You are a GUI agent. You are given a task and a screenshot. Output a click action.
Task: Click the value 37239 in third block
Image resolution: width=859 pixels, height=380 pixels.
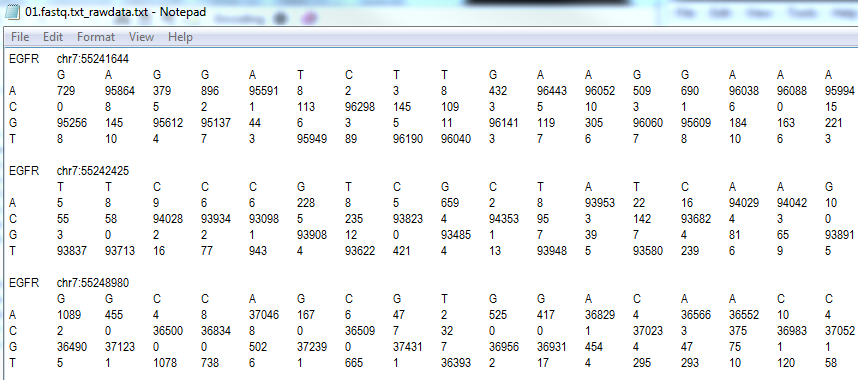click(312, 347)
